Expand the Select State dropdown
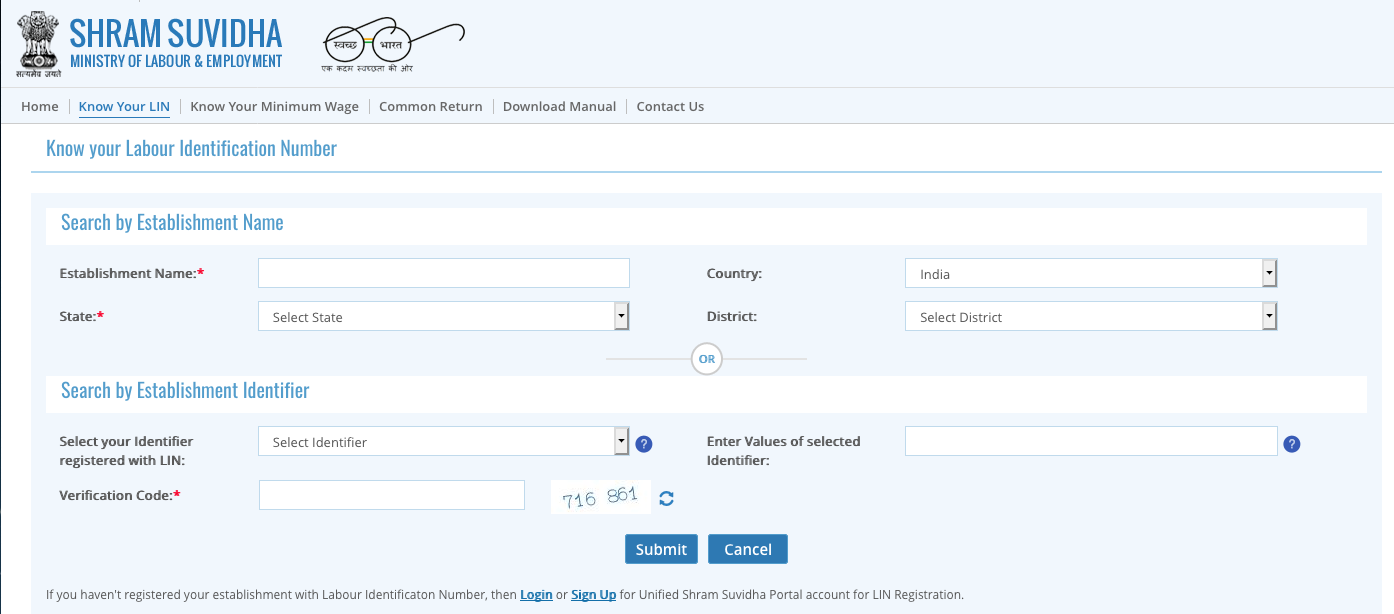The height and width of the screenshot is (614, 1394). 620,316
